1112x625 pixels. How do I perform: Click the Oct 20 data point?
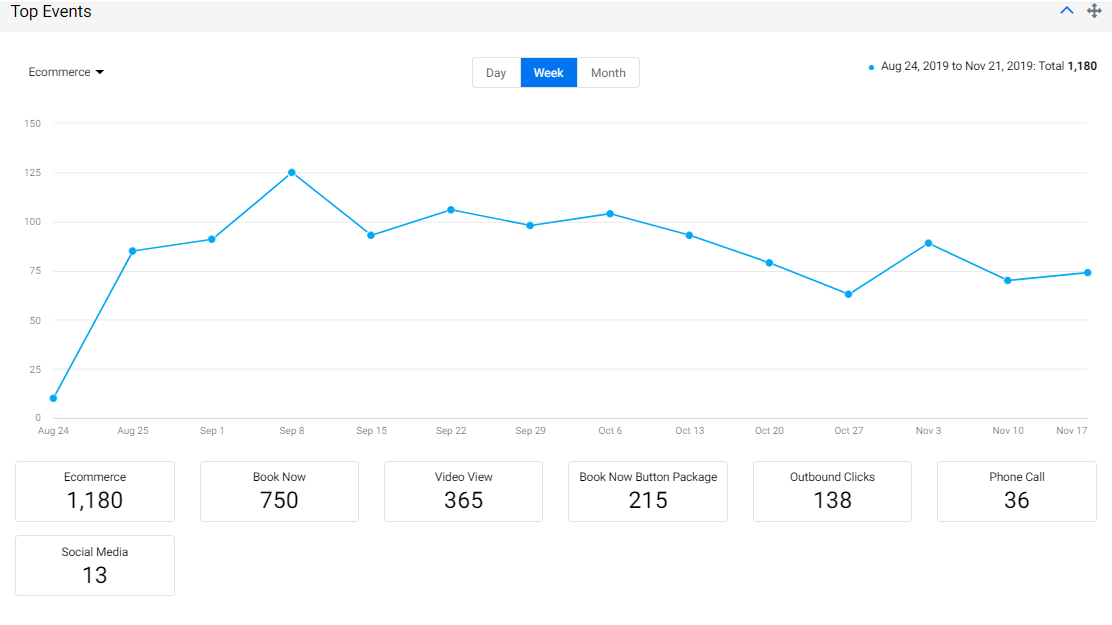769,263
